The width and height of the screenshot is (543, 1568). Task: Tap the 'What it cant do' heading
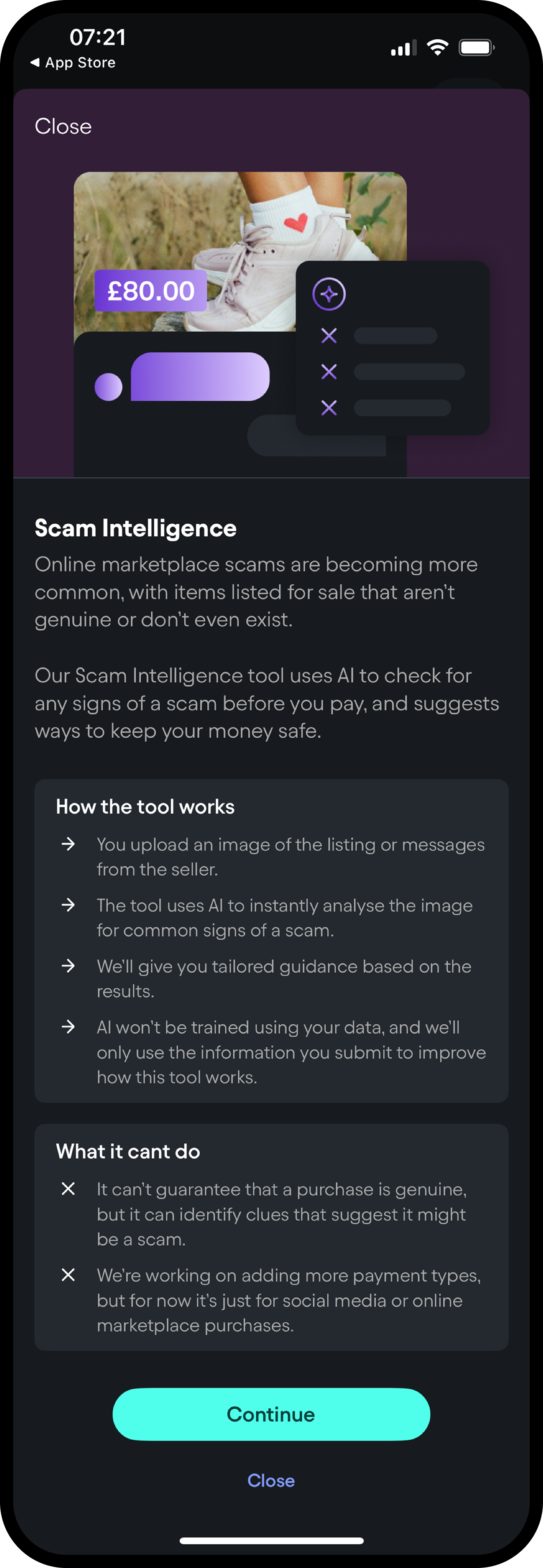[128, 1151]
